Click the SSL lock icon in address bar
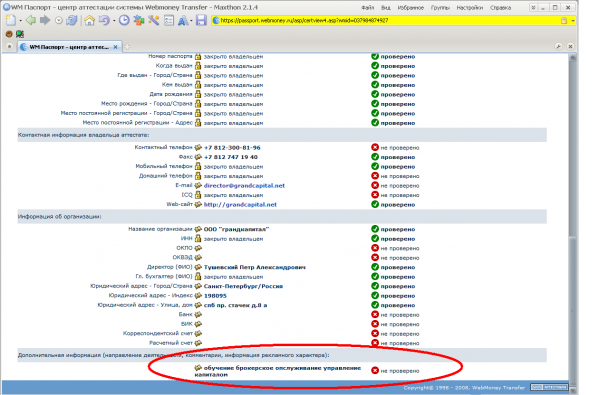This screenshot has width=600, height=395. (x=564, y=21)
